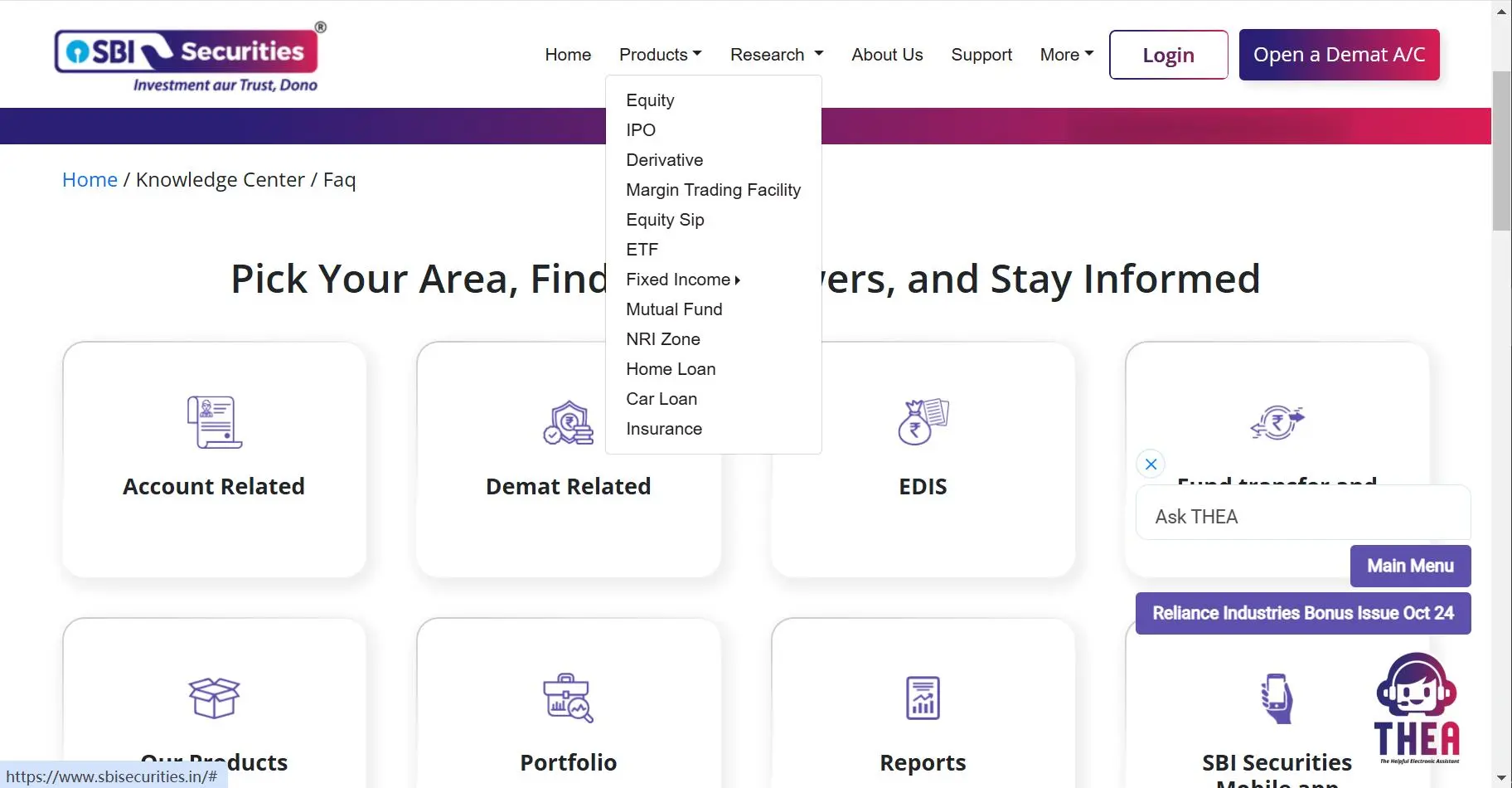Click the EDIS money bag icon

click(x=923, y=421)
